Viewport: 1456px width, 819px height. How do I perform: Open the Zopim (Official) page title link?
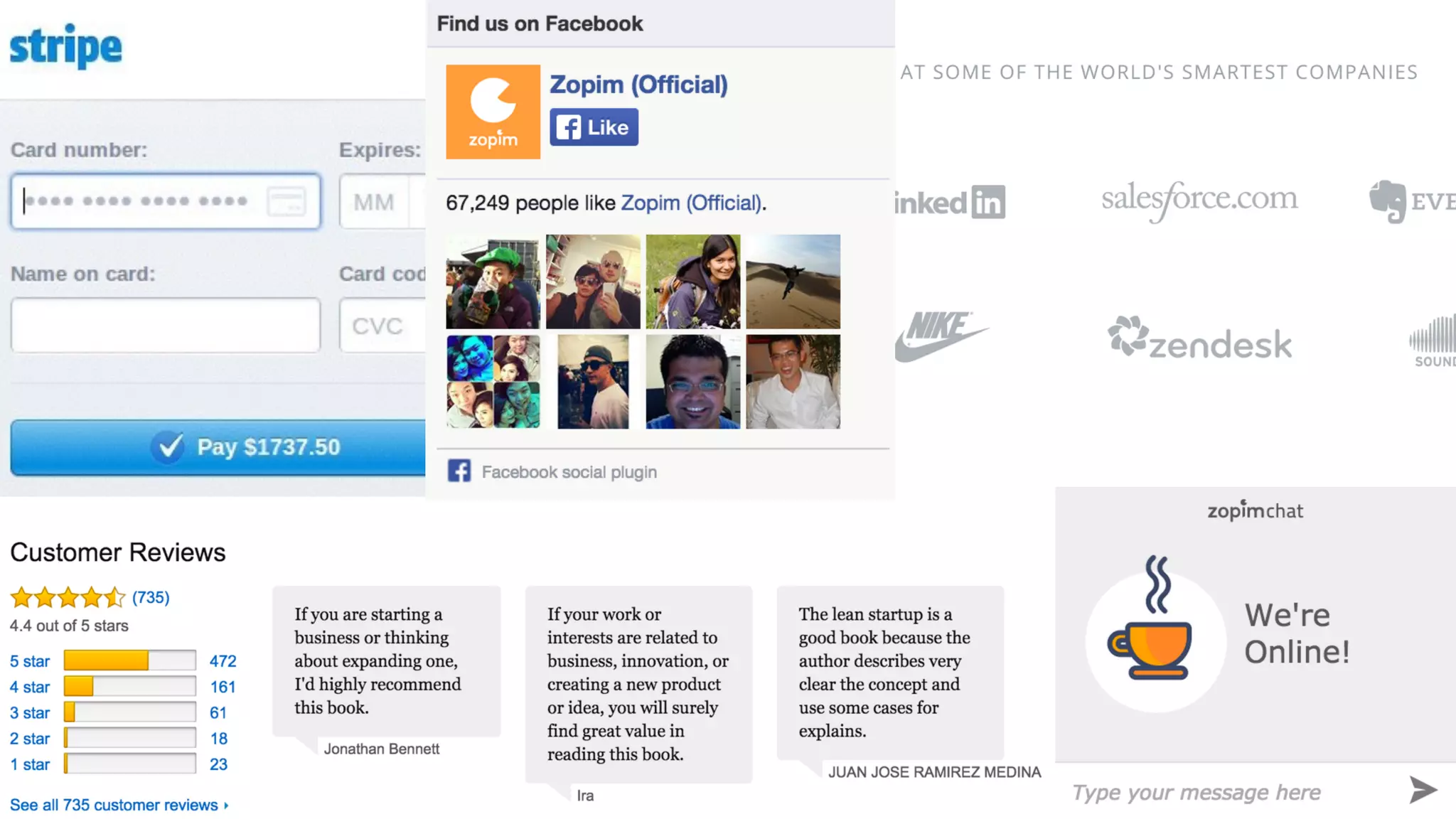pyautogui.click(x=638, y=85)
